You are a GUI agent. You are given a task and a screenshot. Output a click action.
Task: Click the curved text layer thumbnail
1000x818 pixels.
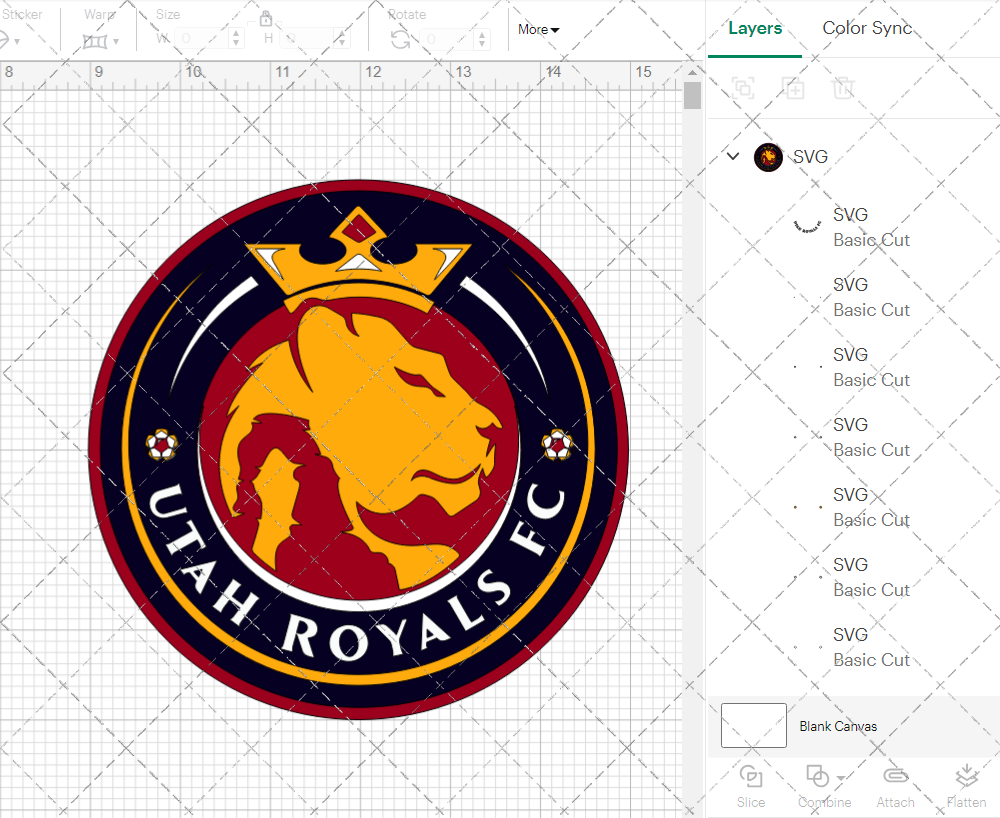point(807,226)
